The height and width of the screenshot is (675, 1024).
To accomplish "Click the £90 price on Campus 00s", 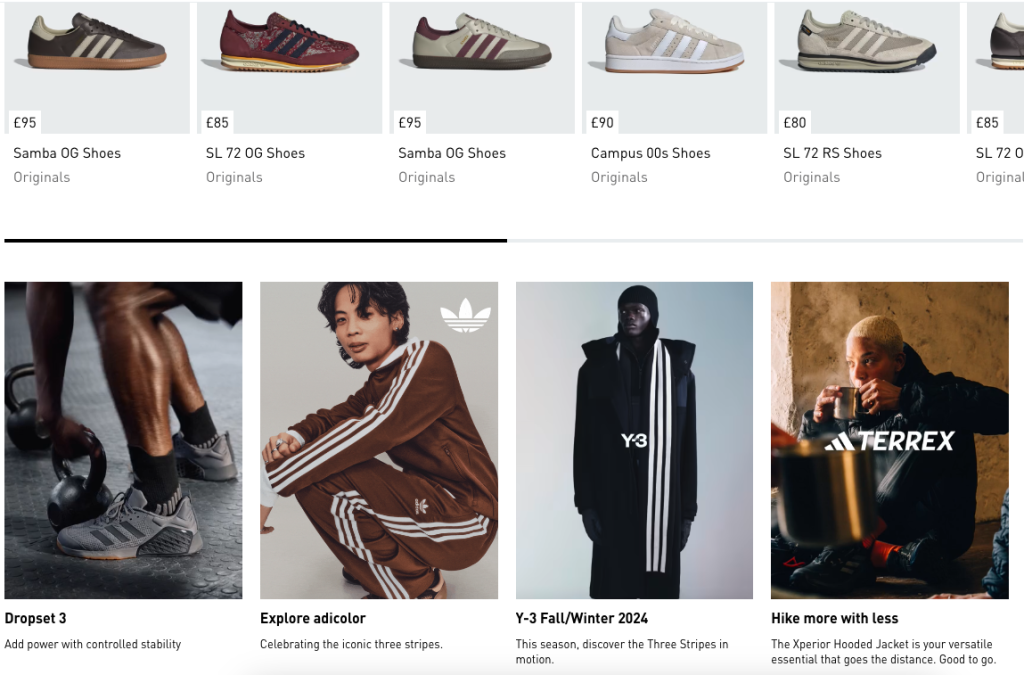I will coord(602,123).
